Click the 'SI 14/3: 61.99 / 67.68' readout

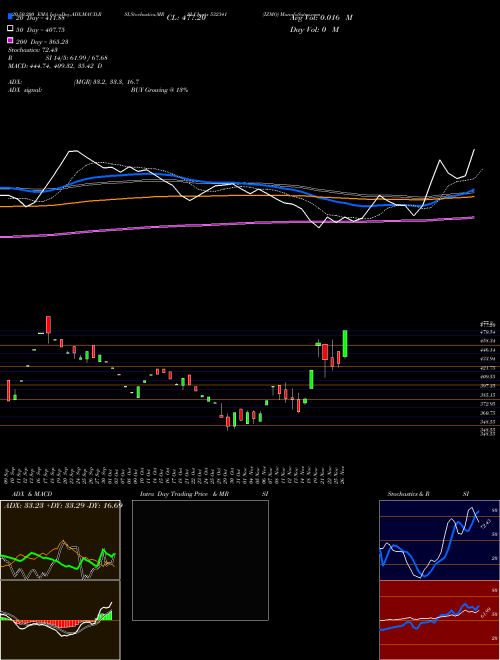point(77,58)
